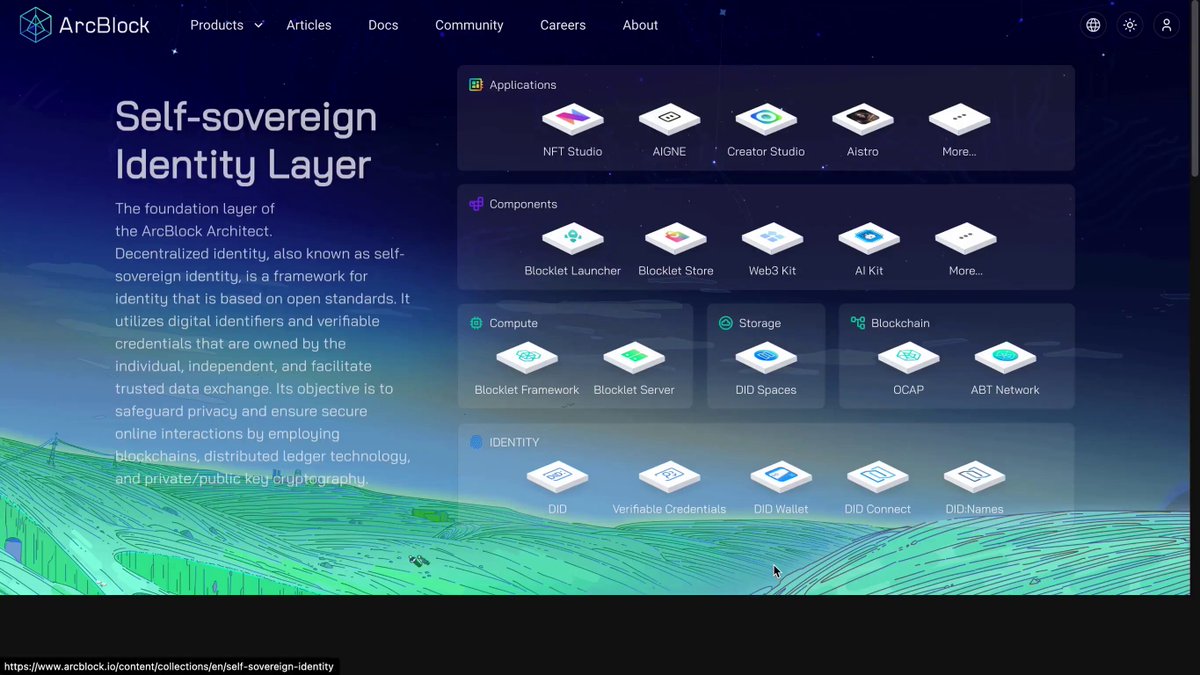This screenshot has height=675, width=1200.
Task: Open the DID Spaces tile icon
Action: pos(766,357)
